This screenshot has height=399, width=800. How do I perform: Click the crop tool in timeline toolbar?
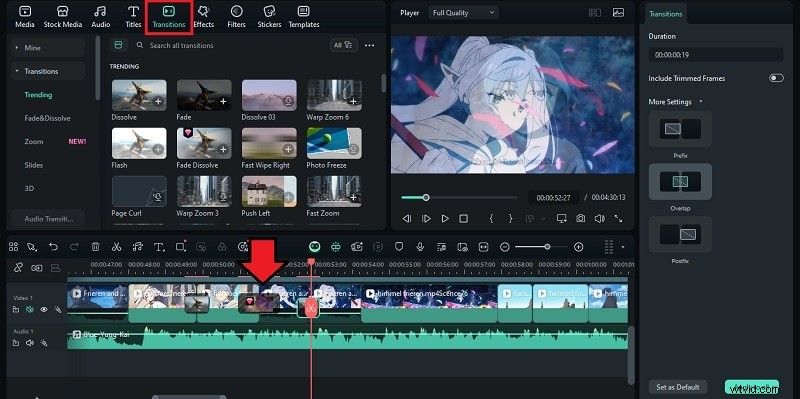(180, 247)
